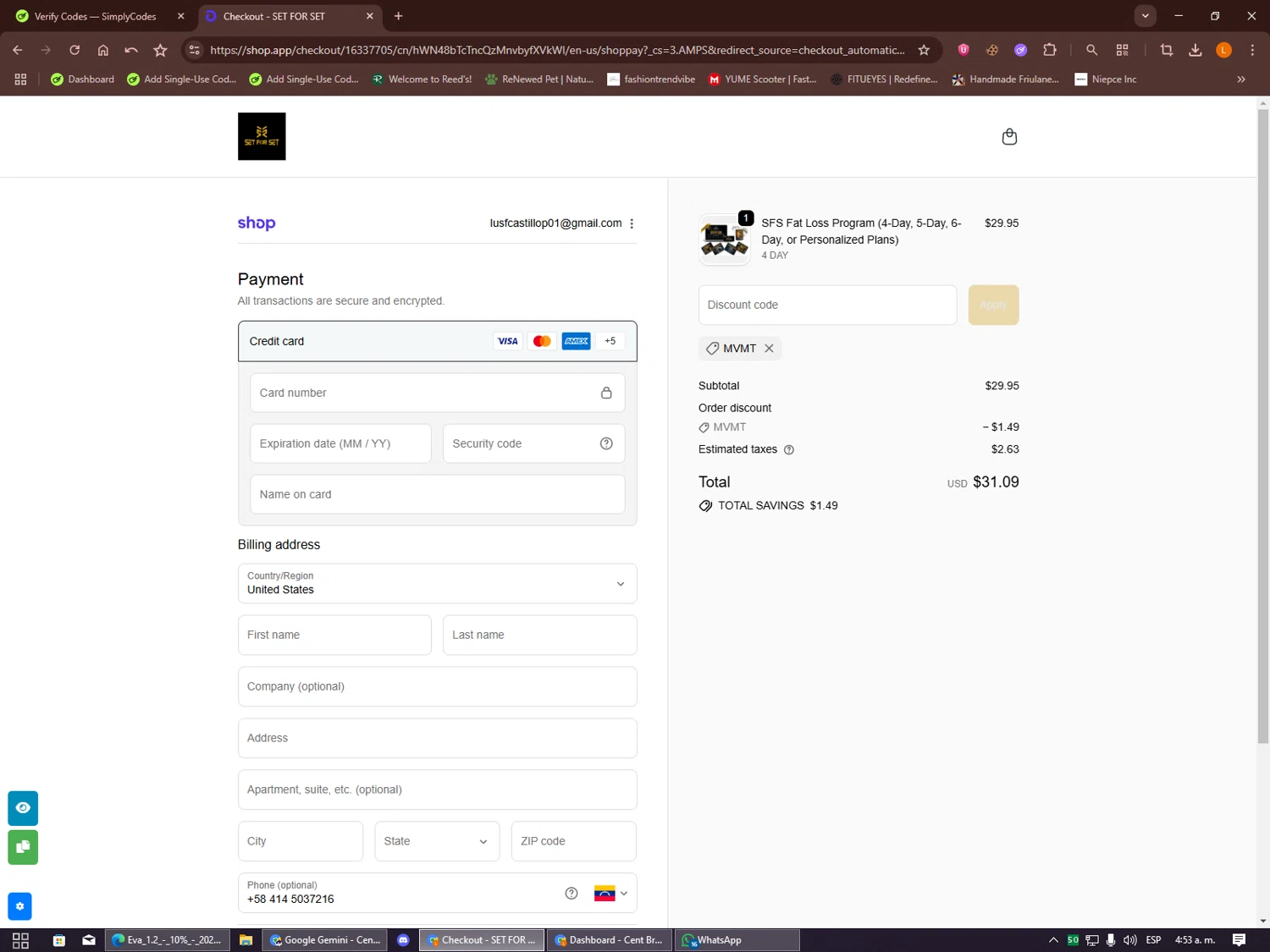Open the shopping bag cart icon
The image size is (1270, 952).
click(x=1009, y=136)
